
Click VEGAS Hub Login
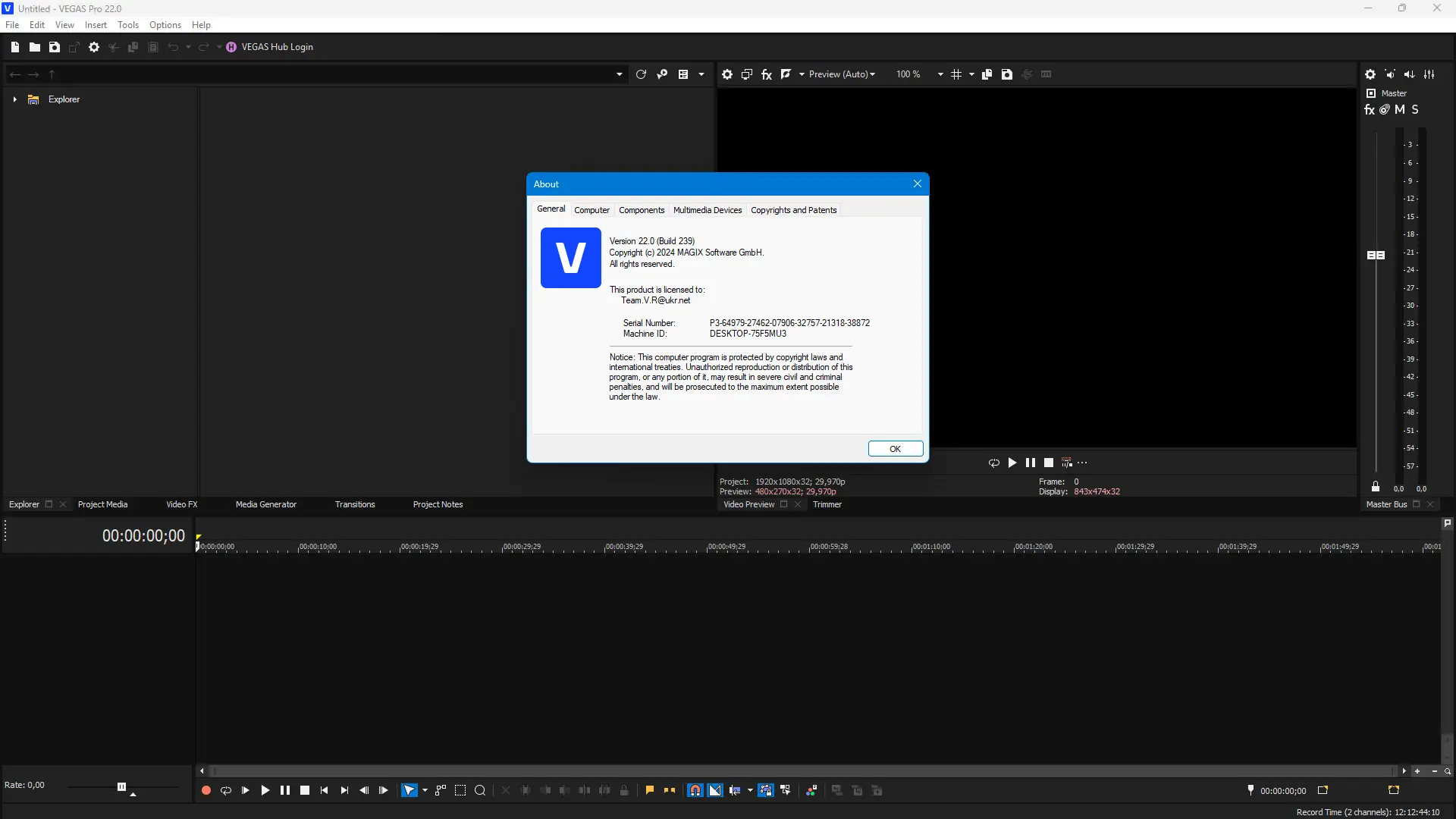277,47
